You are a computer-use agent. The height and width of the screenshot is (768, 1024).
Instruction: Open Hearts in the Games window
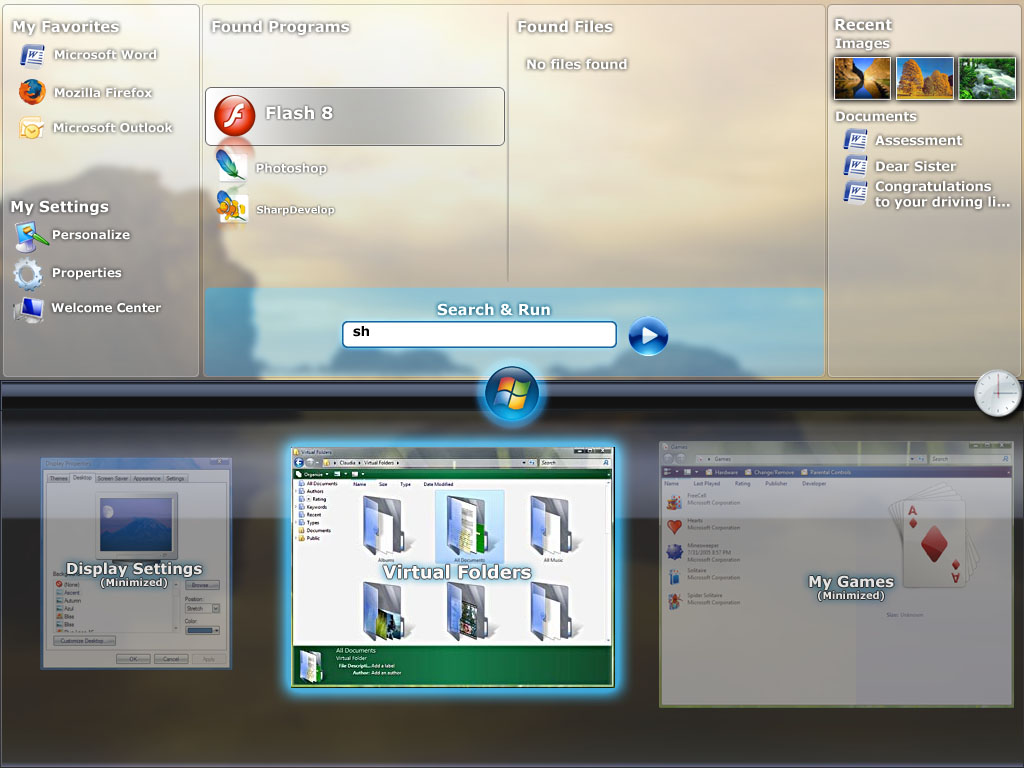point(703,524)
